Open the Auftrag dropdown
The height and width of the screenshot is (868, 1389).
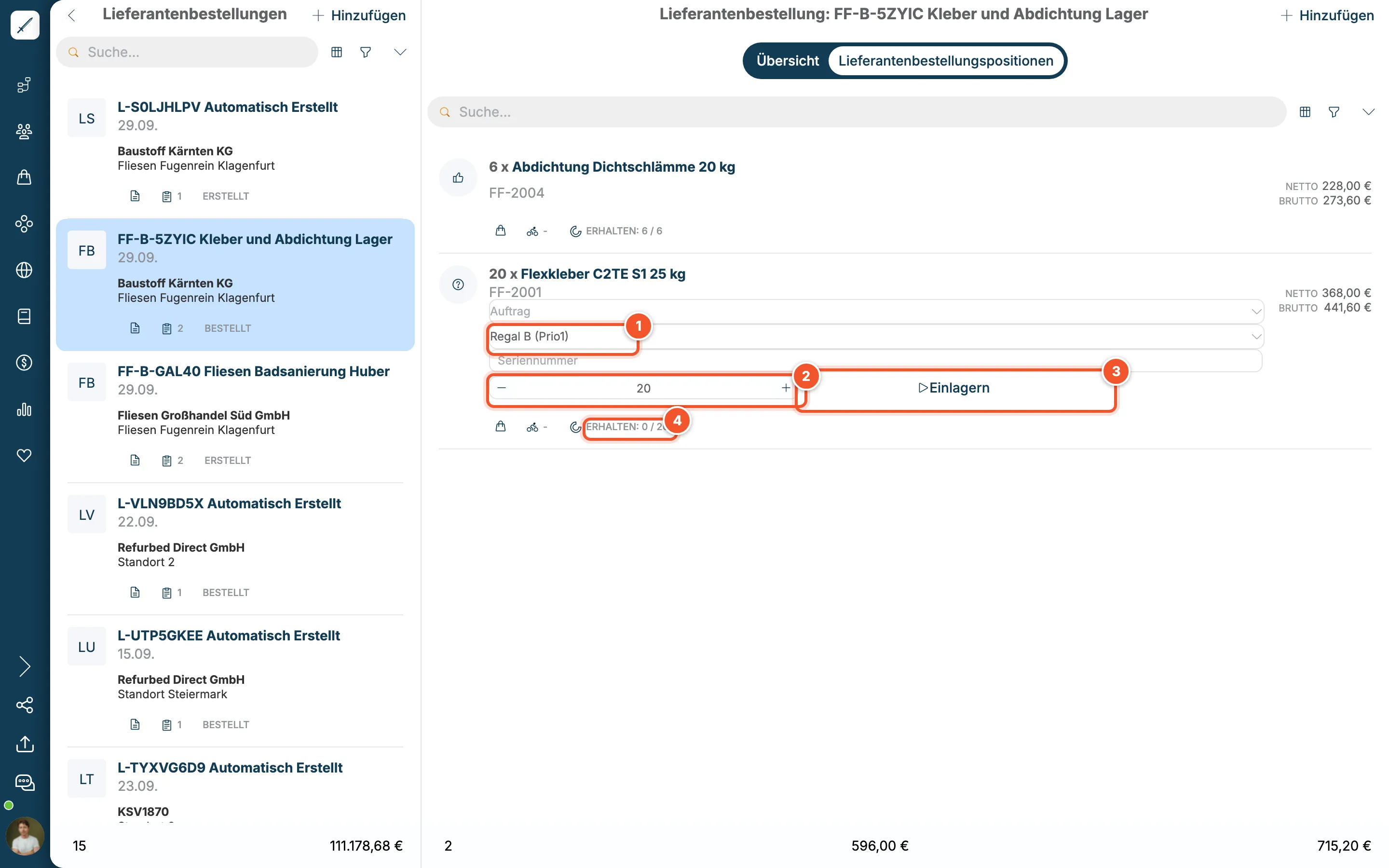pos(876,311)
